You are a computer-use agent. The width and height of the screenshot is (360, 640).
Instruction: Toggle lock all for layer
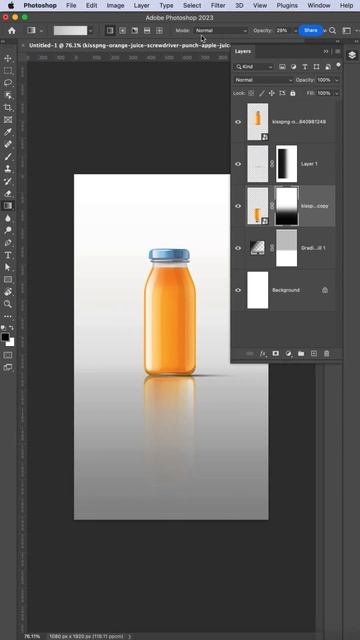click(293, 93)
